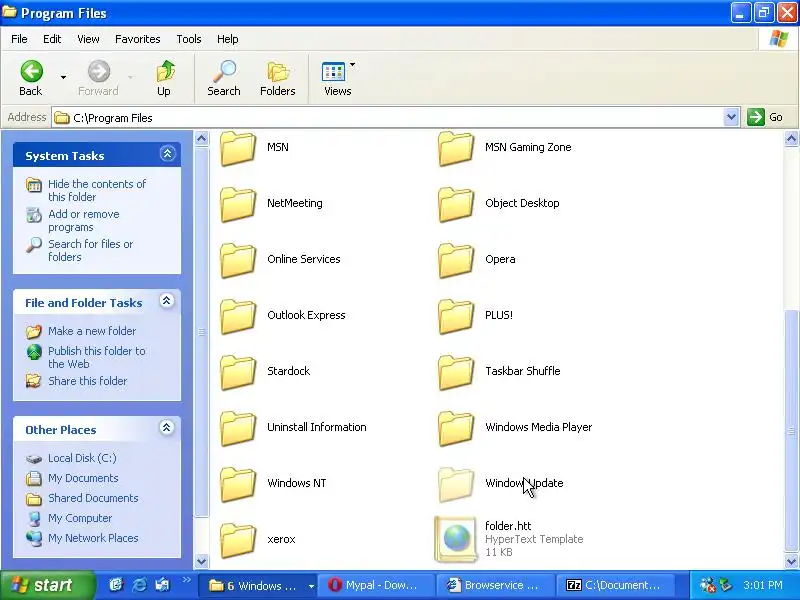This screenshot has width=800, height=600.
Task: Select the Online Services folder icon
Action: coord(238,260)
